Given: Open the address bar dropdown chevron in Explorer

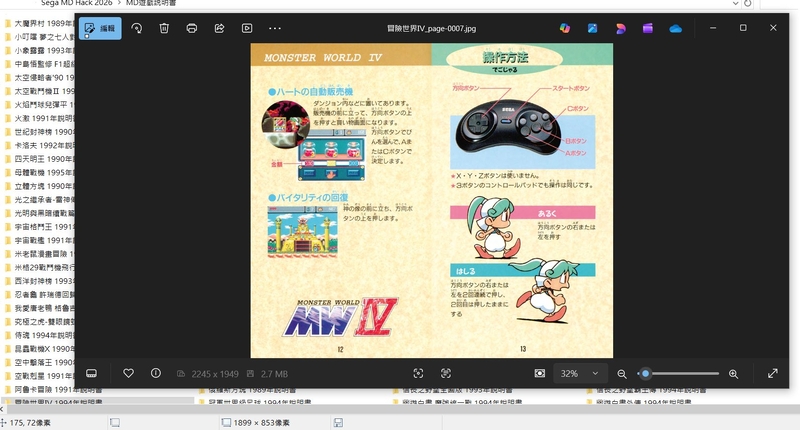Looking at the screenshot, I should [x=735, y=3].
